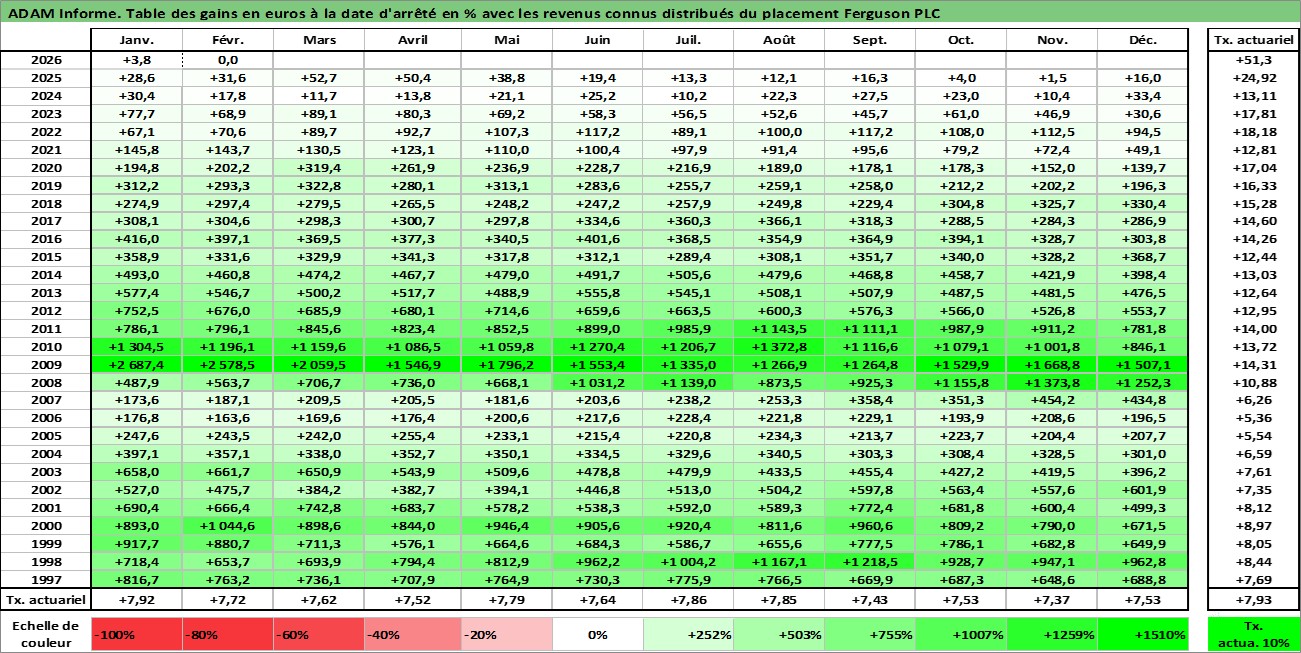1301x653 pixels.
Task: Select the 0% white color swatch
Action: pos(597,634)
